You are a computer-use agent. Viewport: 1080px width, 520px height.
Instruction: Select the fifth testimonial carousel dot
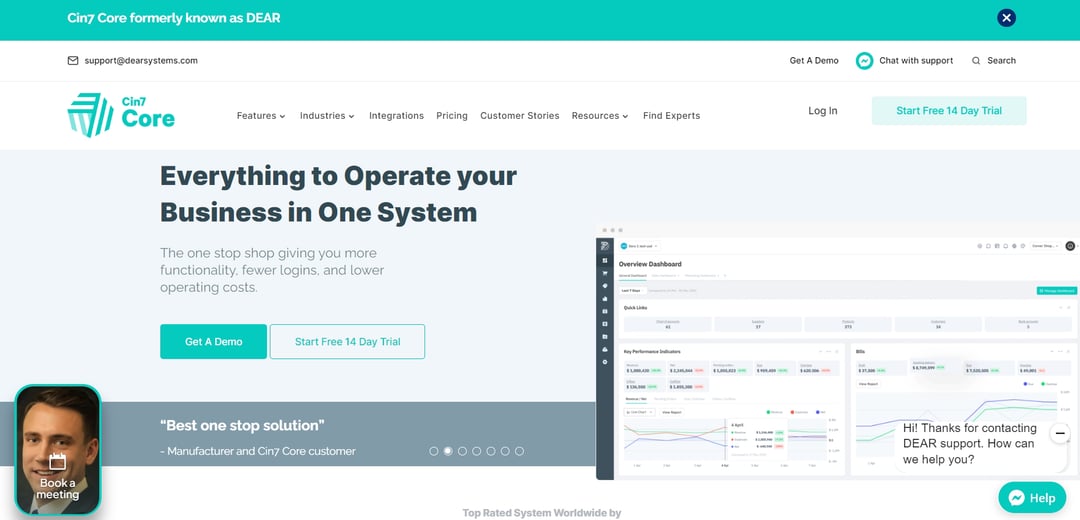491,451
